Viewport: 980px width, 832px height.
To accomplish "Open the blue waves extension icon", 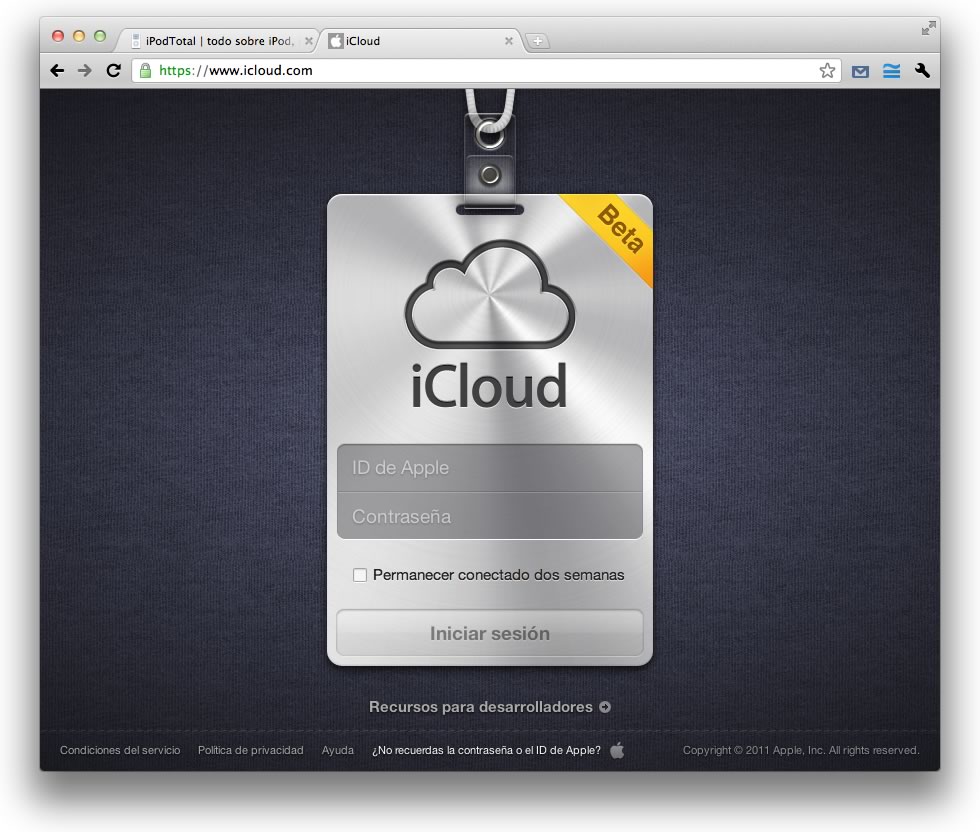I will pyautogui.click(x=891, y=71).
